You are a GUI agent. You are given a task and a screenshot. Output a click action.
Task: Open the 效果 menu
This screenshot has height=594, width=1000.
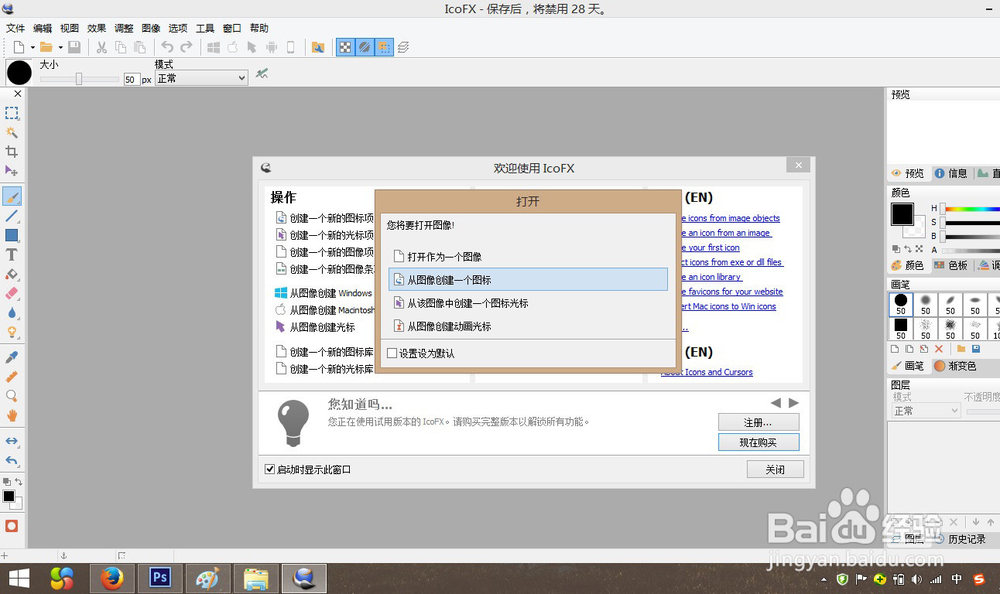pos(96,28)
